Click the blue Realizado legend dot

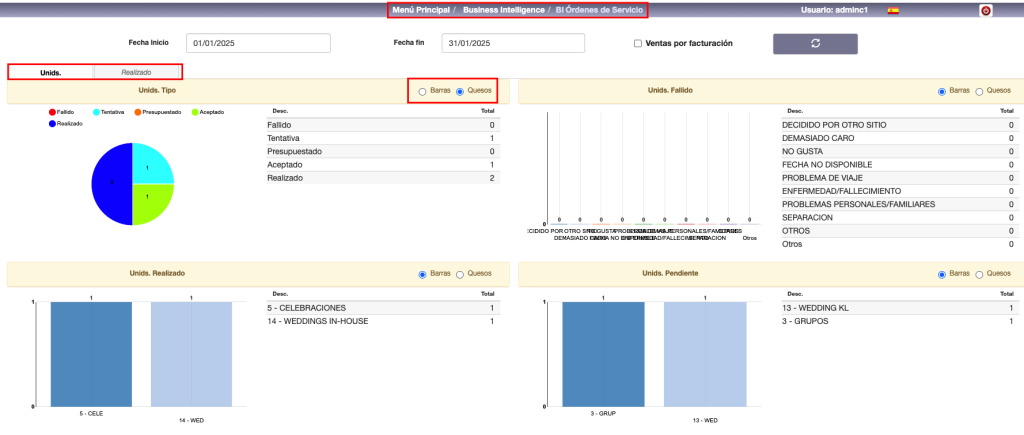coord(52,125)
